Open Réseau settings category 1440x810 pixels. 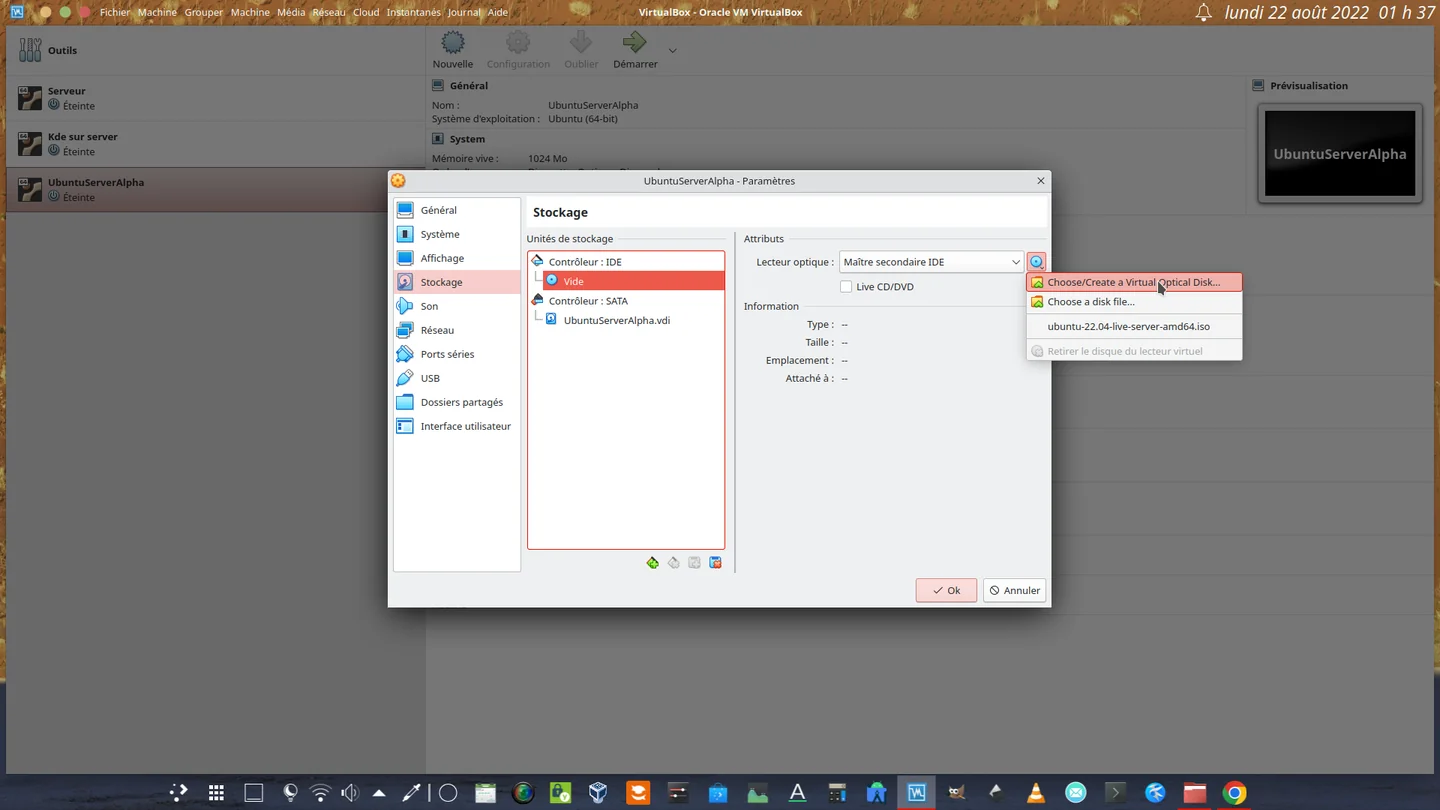coord(457,330)
